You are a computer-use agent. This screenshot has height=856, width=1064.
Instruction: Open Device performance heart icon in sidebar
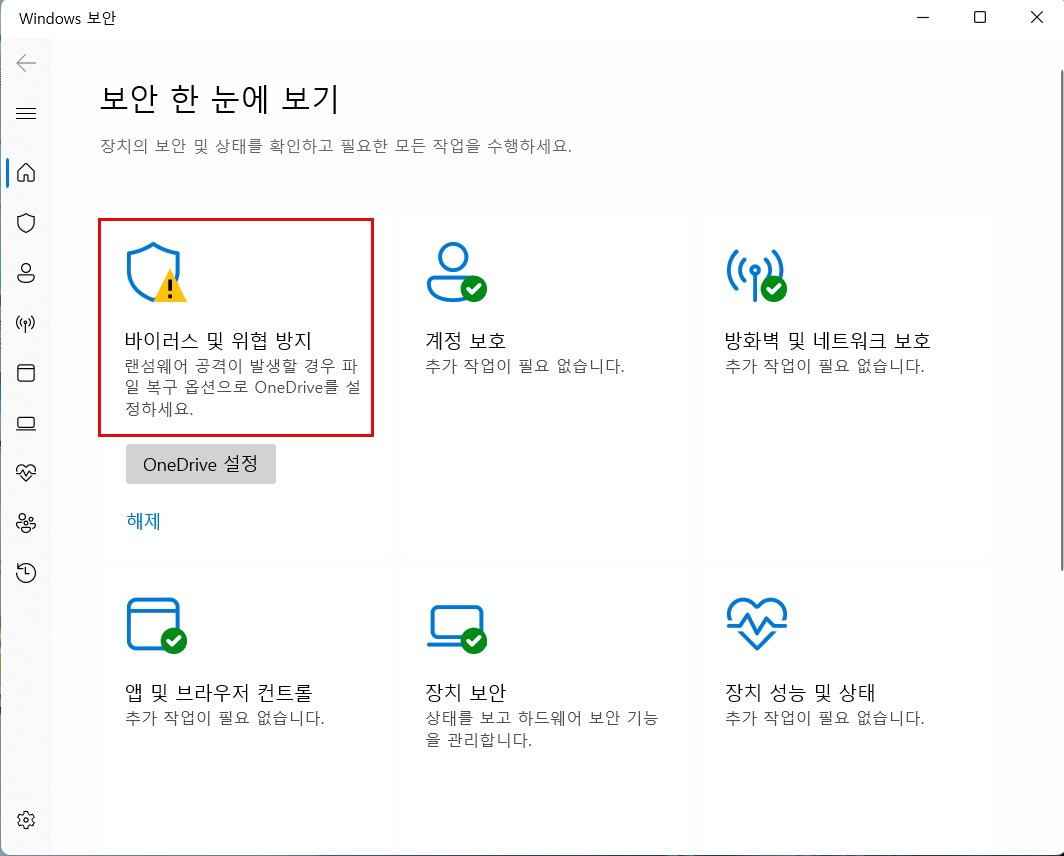pos(26,472)
